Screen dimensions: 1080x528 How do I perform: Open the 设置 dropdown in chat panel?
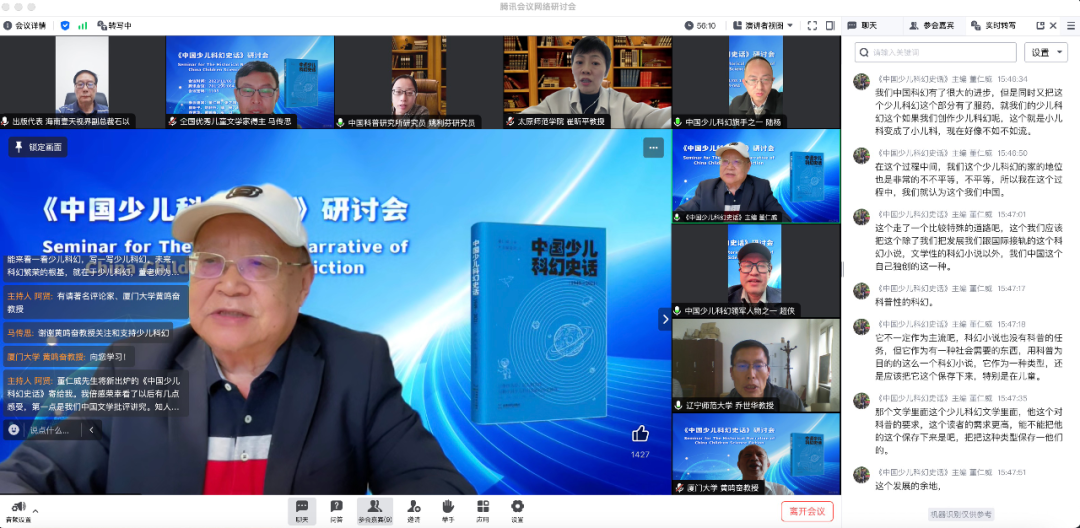1047,52
